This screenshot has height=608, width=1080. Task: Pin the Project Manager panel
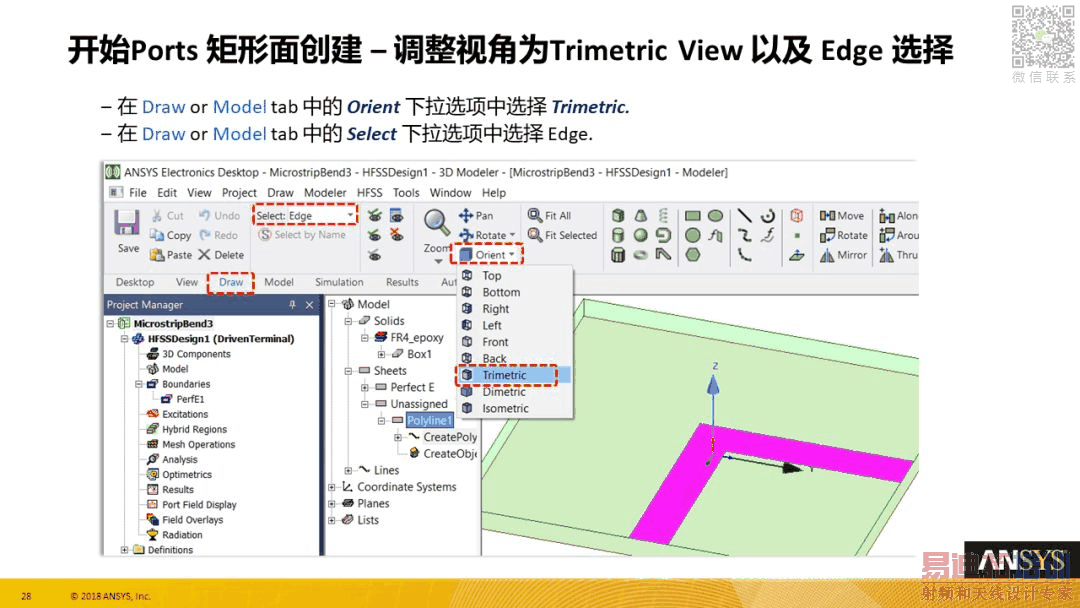click(x=292, y=304)
